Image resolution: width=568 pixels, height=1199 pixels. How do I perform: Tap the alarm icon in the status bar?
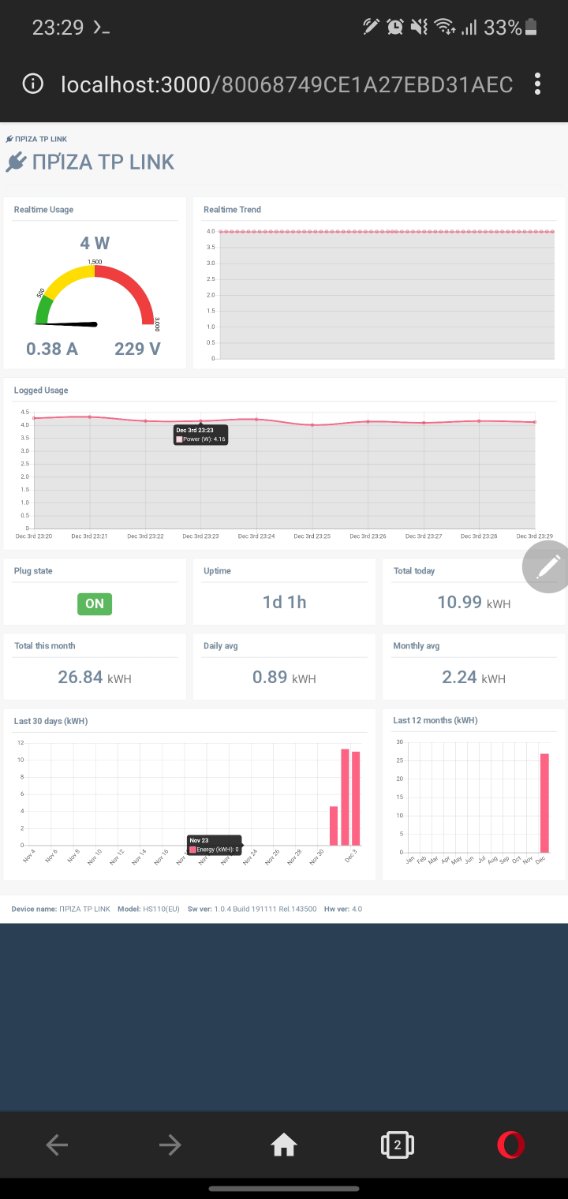[x=394, y=28]
